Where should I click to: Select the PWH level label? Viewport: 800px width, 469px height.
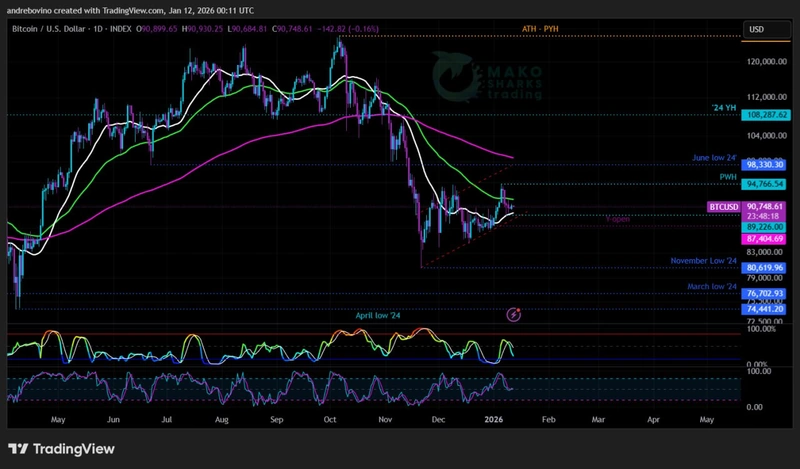point(727,177)
